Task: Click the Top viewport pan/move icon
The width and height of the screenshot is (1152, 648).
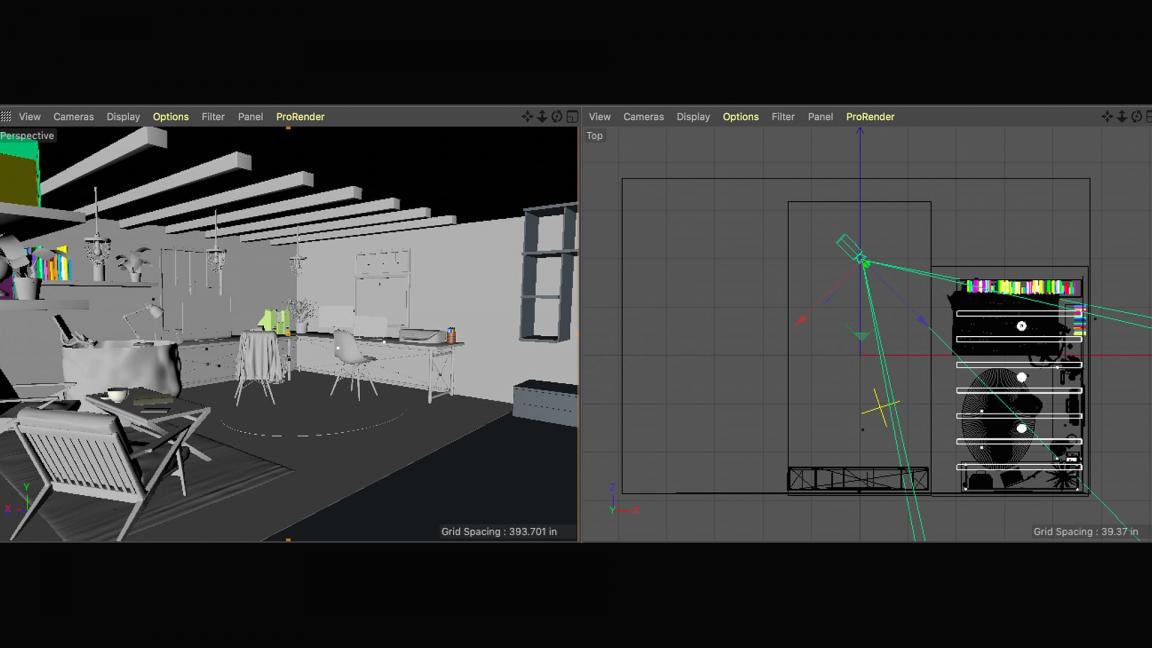Action: click(x=1107, y=116)
